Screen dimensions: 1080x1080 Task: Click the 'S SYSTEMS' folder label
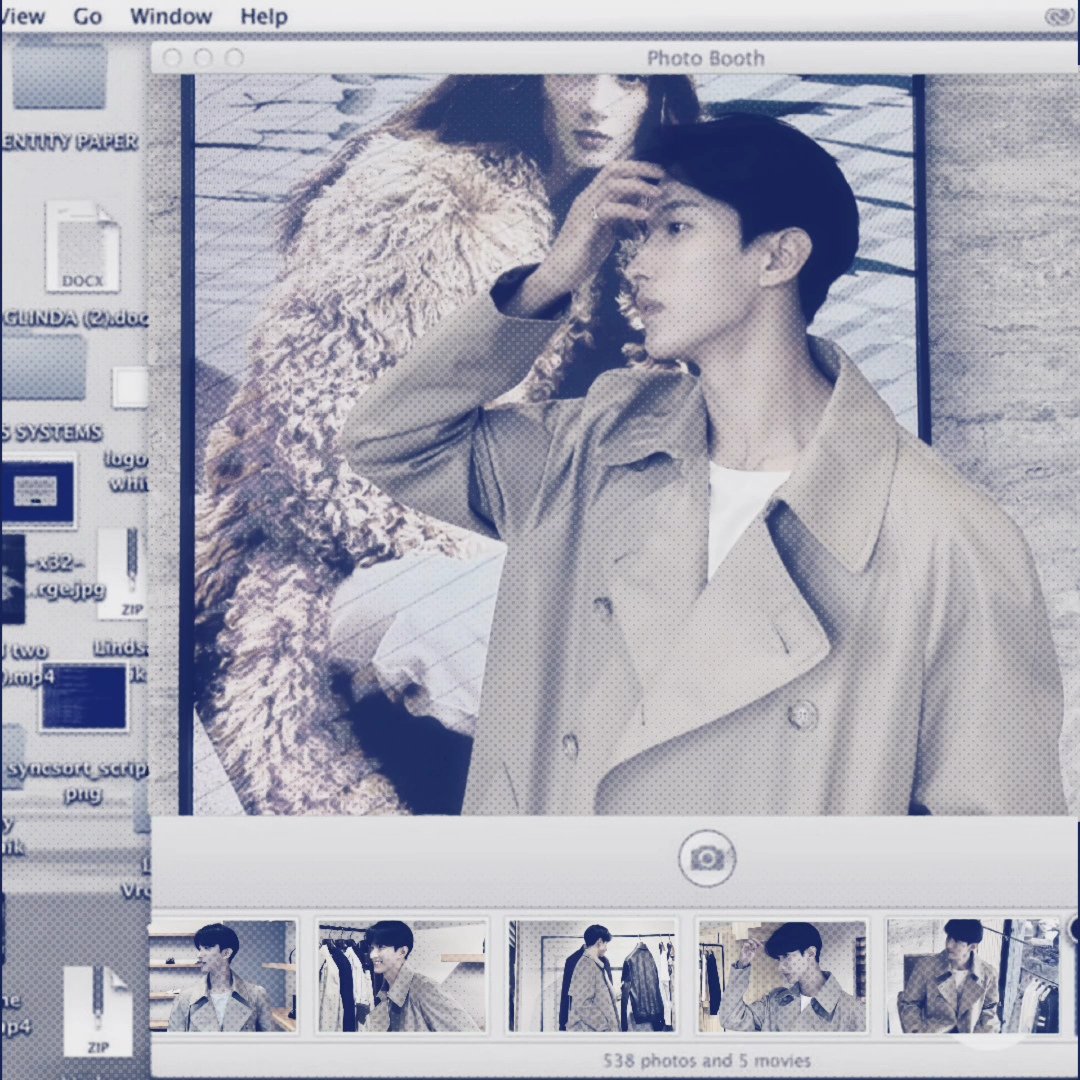[x=52, y=433]
